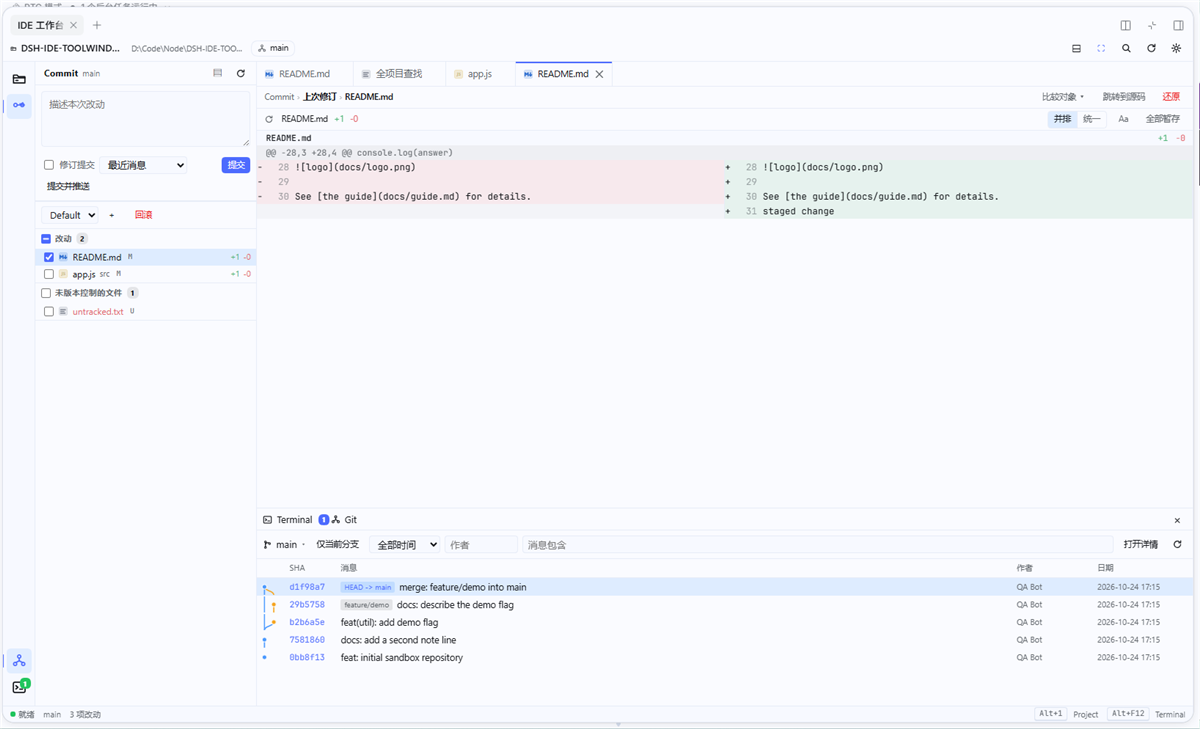This screenshot has width=1200, height=729.
Task: Click the fullscreen focus icon
Action: coord(1101,48)
